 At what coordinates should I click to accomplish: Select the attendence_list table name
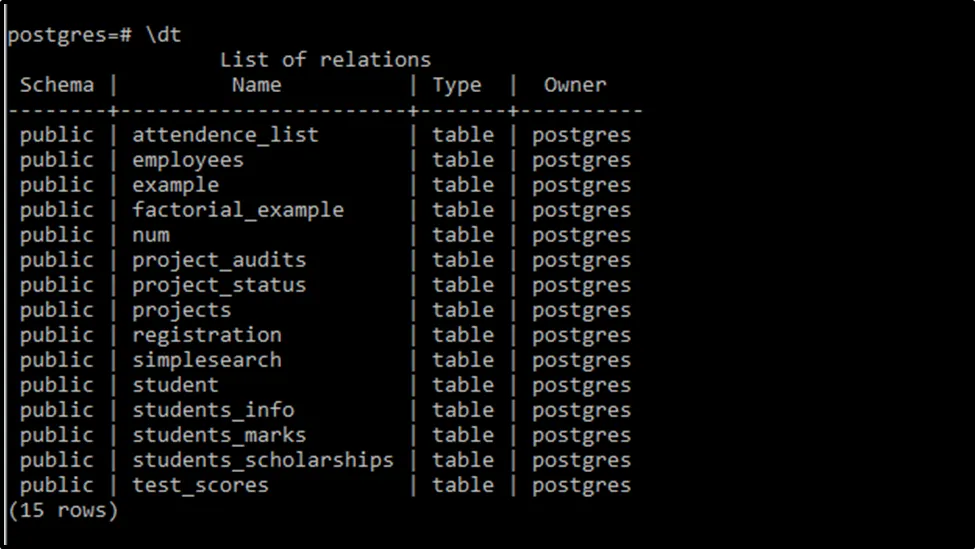(225, 135)
